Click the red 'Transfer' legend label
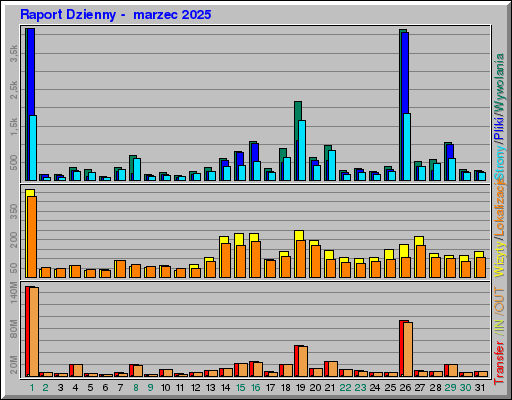This screenshot has height=400, width=512. pyautogui.click(x=500, y=362)
